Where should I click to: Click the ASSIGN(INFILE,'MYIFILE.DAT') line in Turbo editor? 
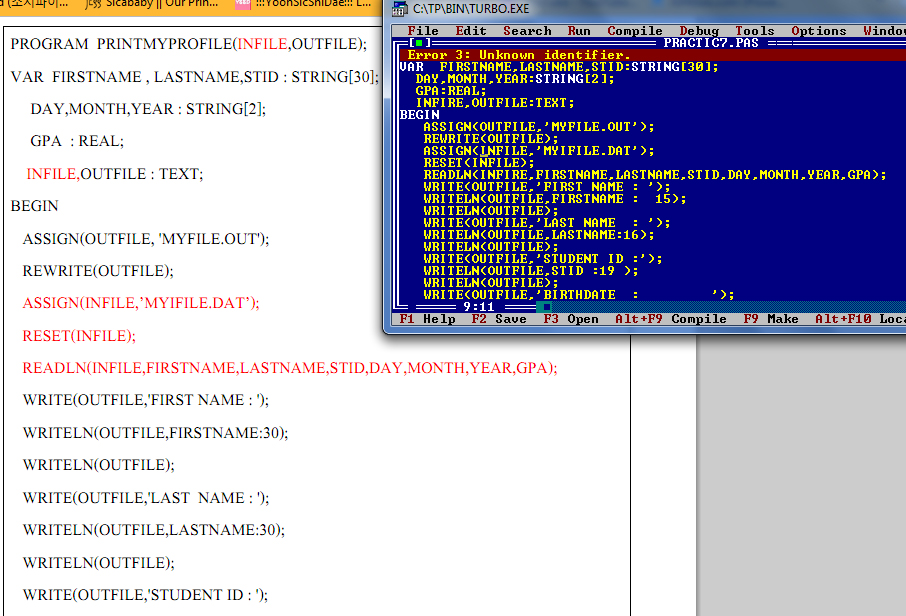coord(539,151)
